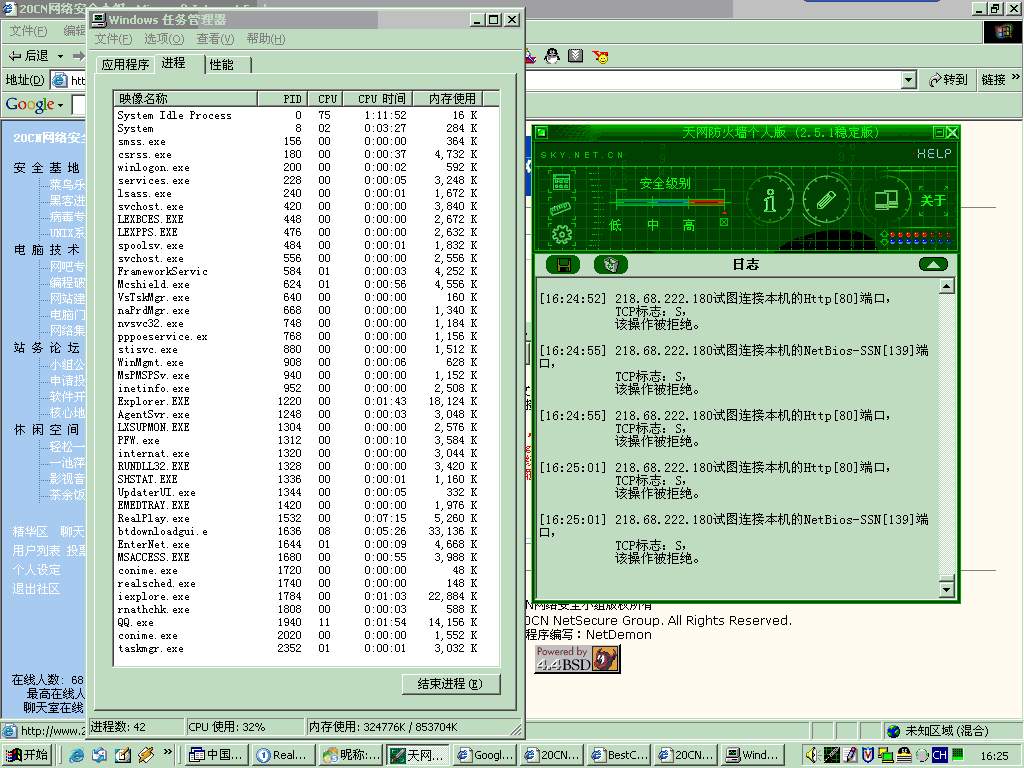Click the small X box below security slider
The width and height of the screenshot is (1024, 768).
point(724,223)
